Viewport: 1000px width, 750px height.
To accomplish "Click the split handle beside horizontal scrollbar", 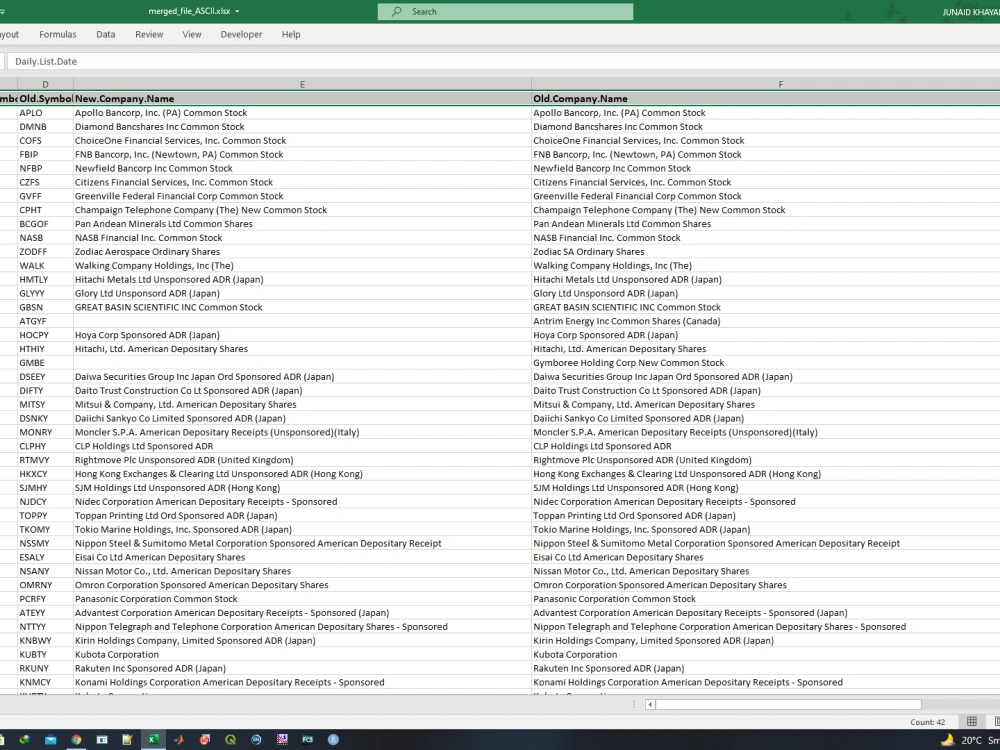I will click(634, 704).
